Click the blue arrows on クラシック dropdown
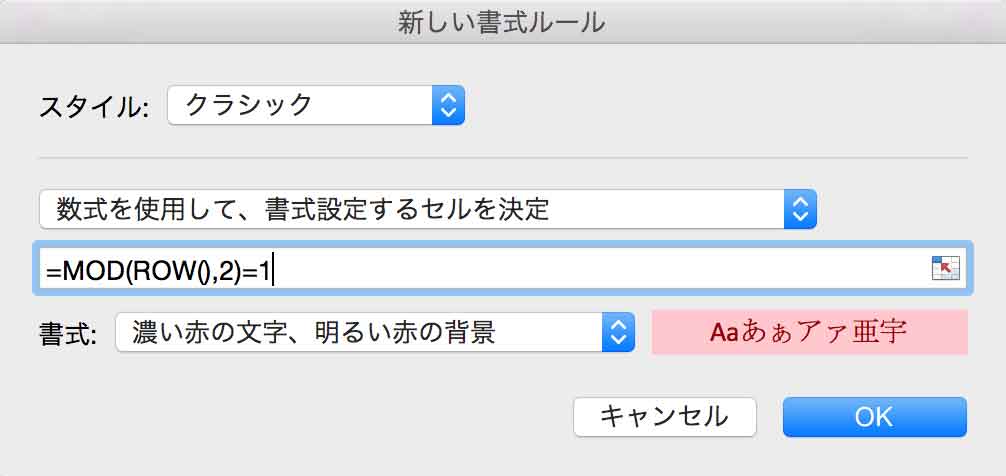The image size is (1006, 476). pyautogui.click(x=449, y=104)
